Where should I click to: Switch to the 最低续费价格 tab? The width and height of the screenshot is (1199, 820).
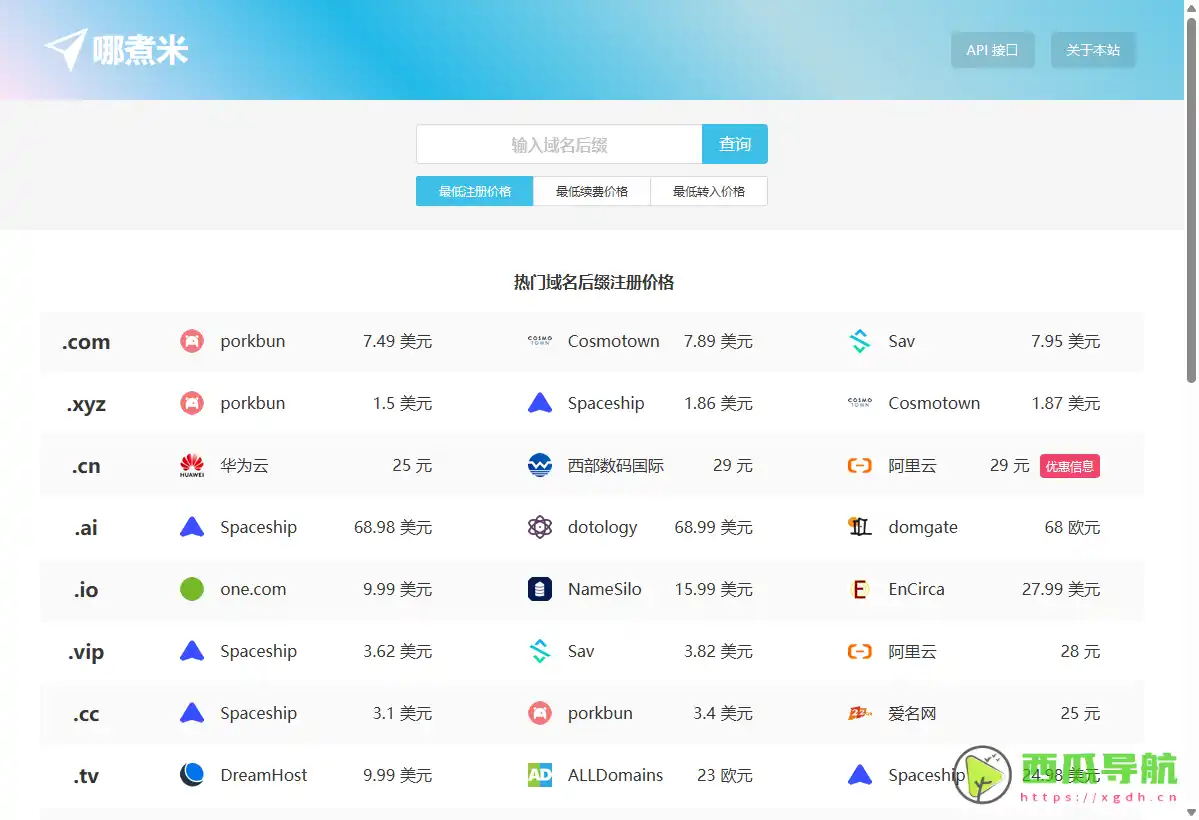tap(592, 191)
